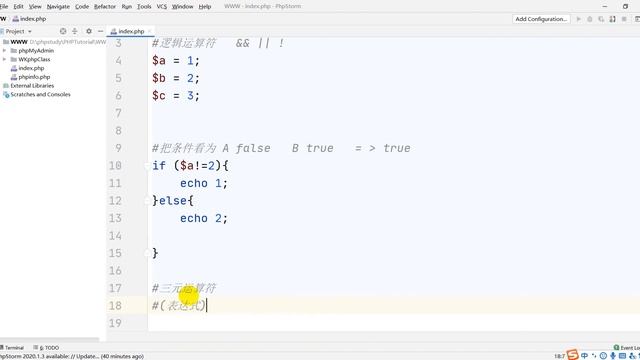Close the index.php editor tab
The width and height of the screenshot is (640, 360).
(x=150, y=31)
